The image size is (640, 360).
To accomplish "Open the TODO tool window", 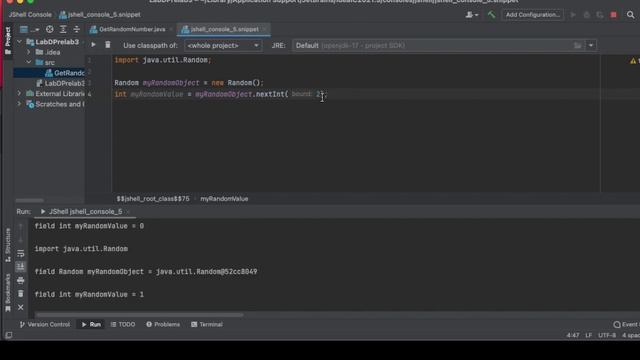I will pyautogui.click(x=123, y=324).
